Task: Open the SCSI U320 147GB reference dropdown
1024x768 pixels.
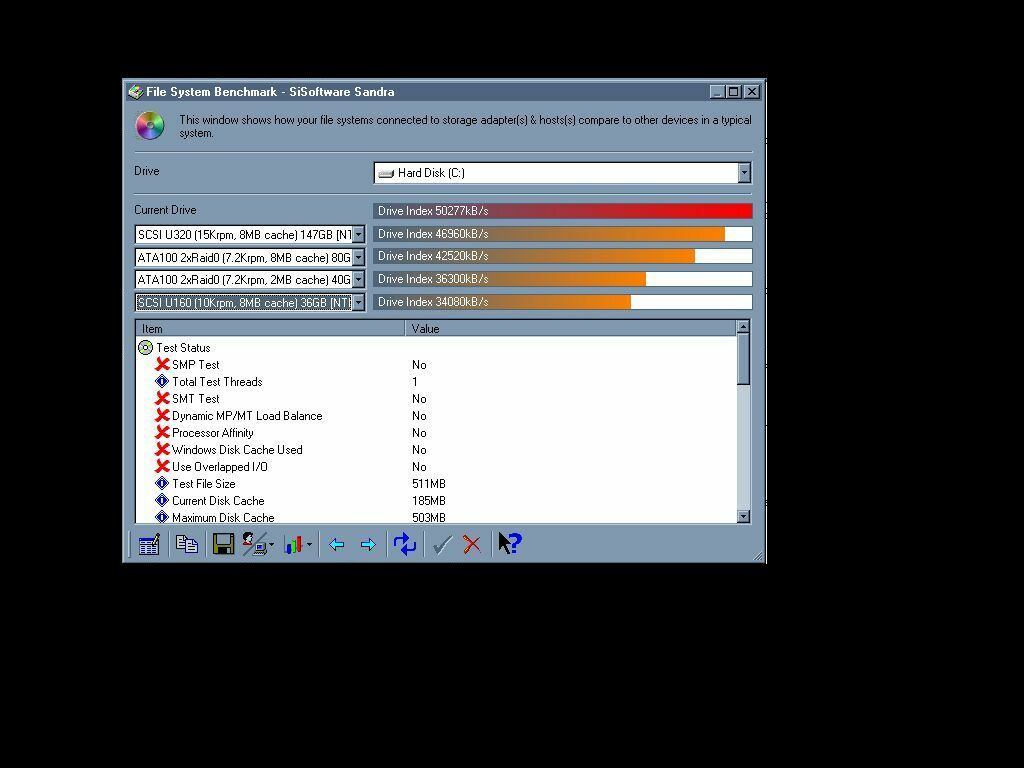Action: click(x=359, y=234)
